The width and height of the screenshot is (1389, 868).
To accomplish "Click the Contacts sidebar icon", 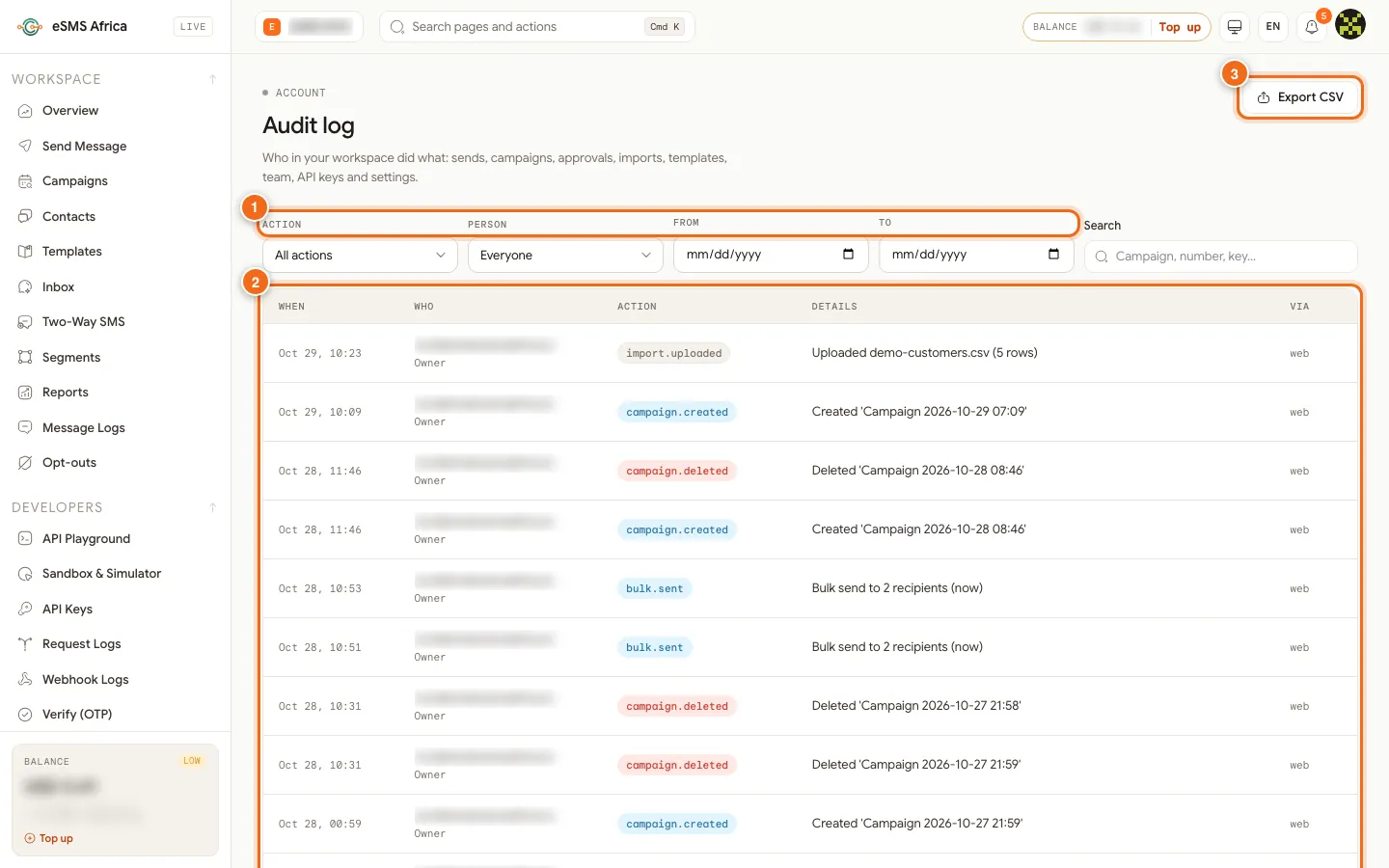I will click(x=25, y=216).
